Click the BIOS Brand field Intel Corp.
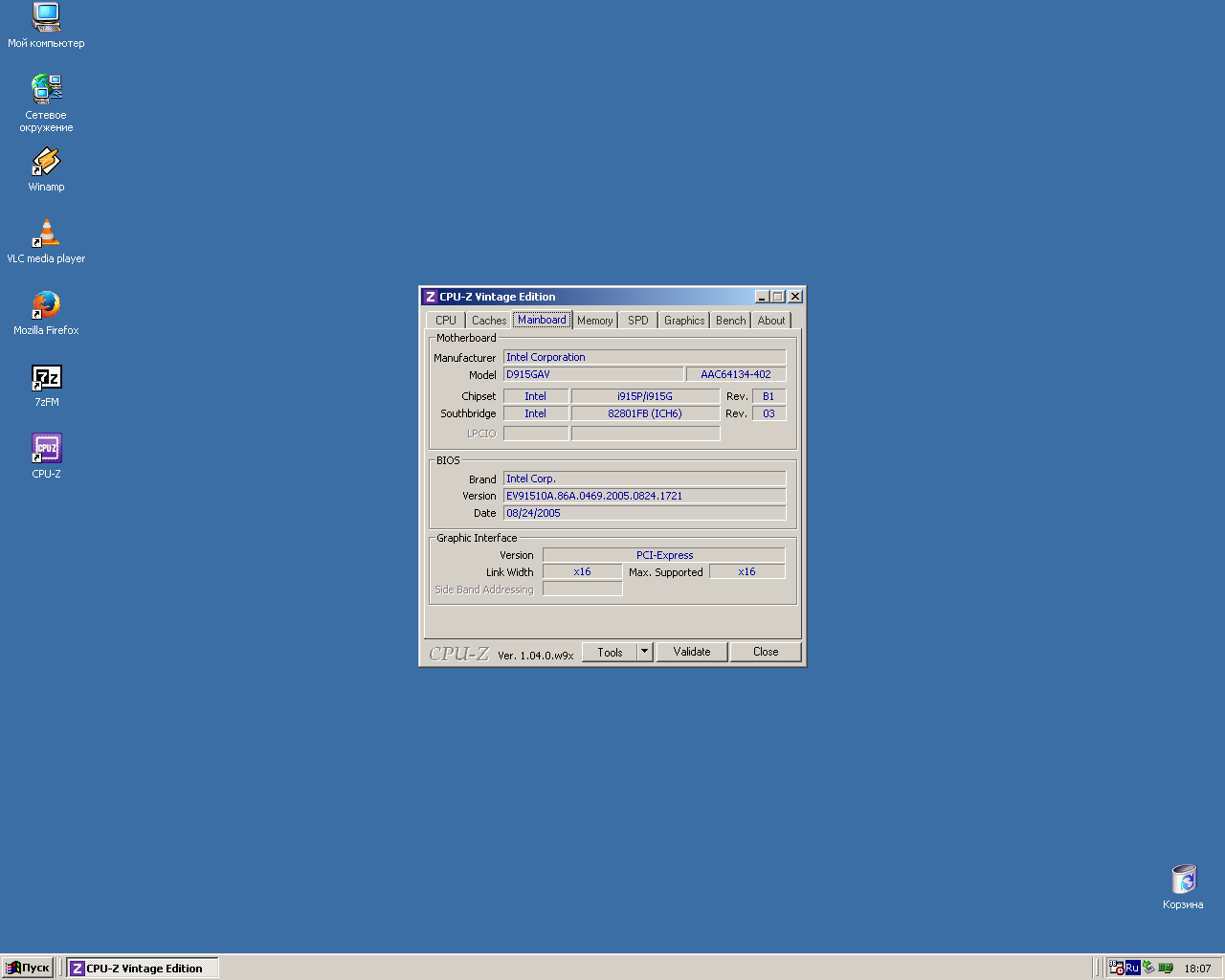The height and width of the screenshot is (980, 1225). point(645,479)
